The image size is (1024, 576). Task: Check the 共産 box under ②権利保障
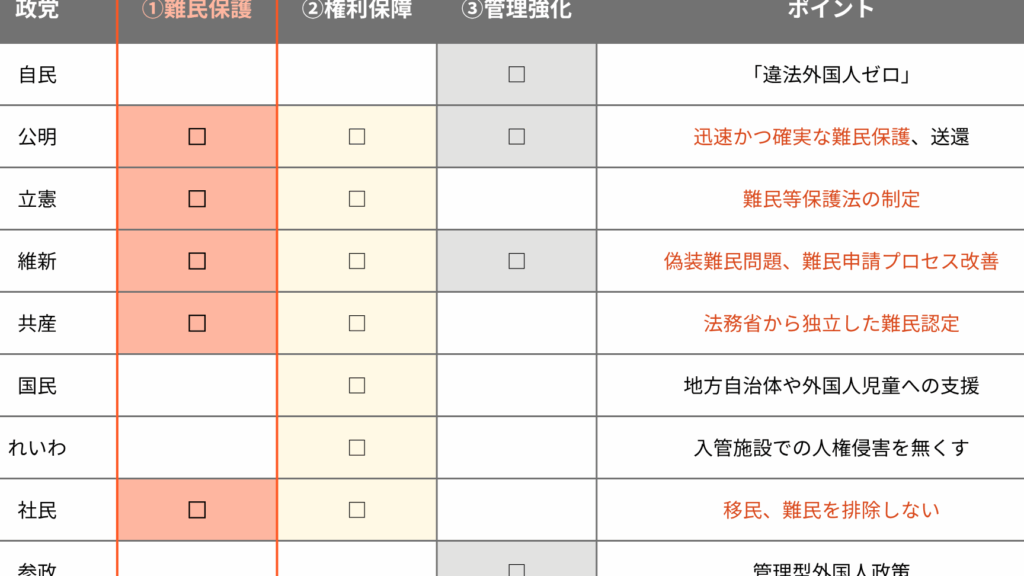(x=357, y=323)
